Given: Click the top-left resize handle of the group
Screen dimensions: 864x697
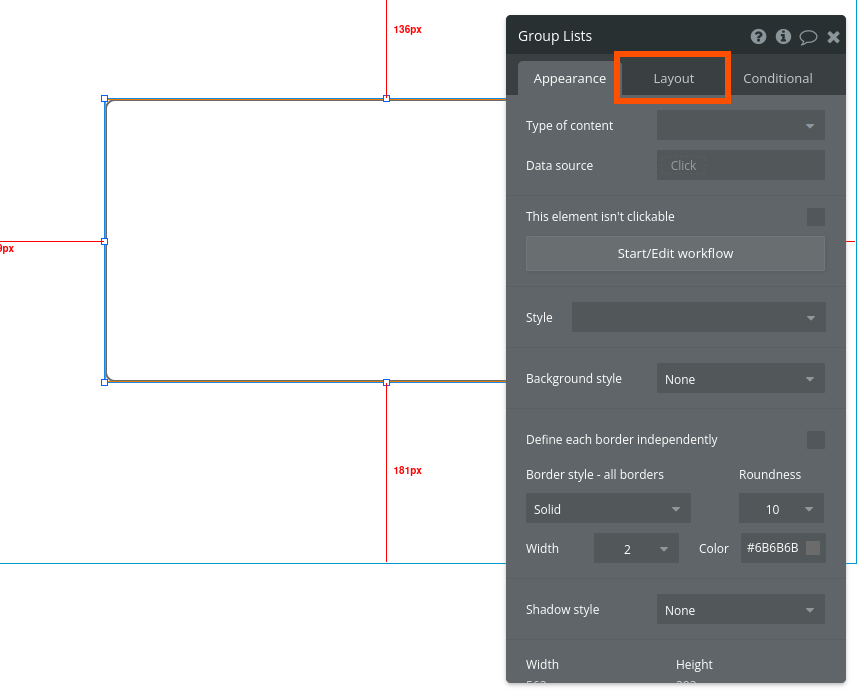Looking at the screenshot, I should pyautogui.click(x=105, y=99).
